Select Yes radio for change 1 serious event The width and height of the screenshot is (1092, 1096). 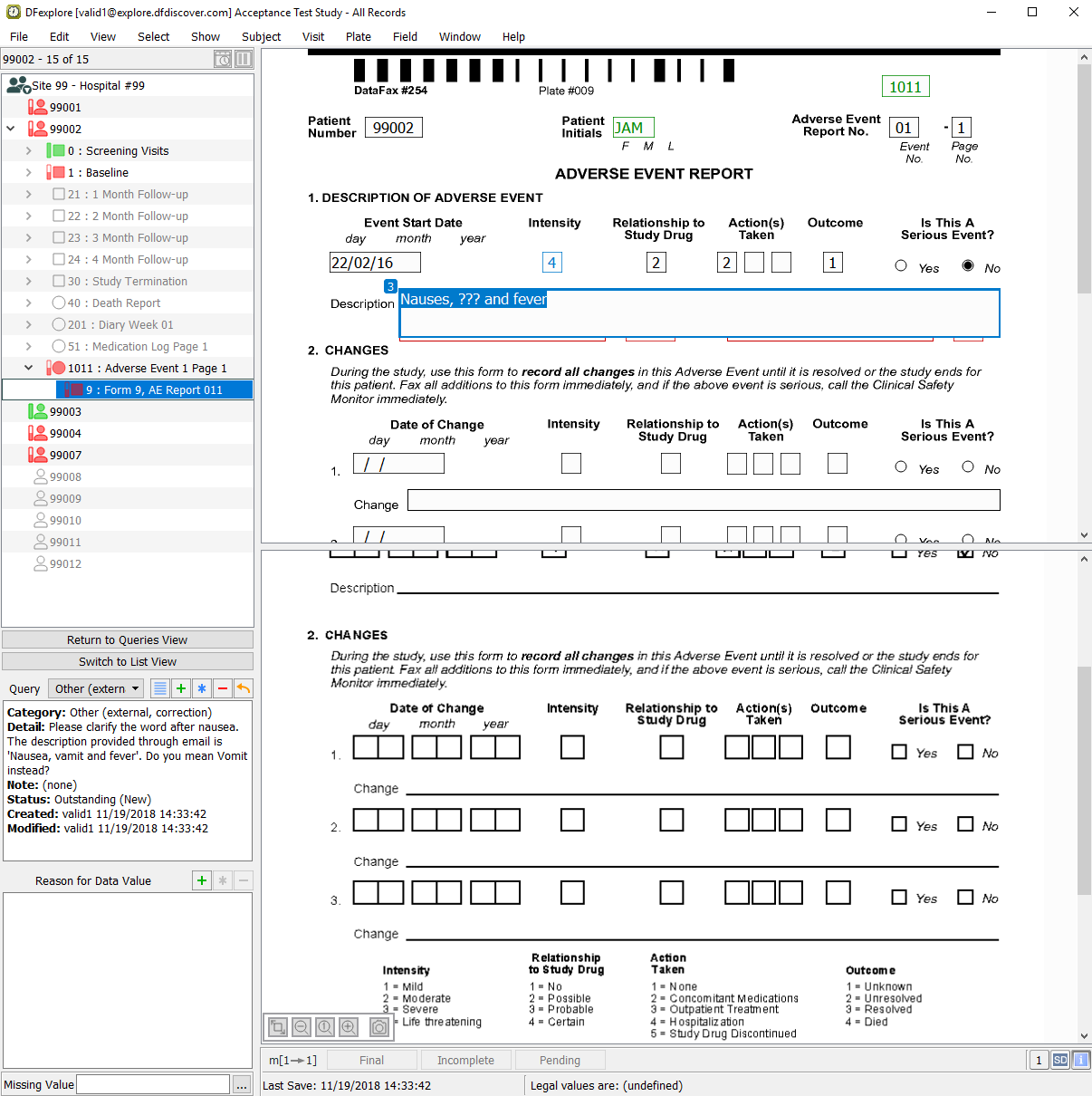tap(901, 466)
